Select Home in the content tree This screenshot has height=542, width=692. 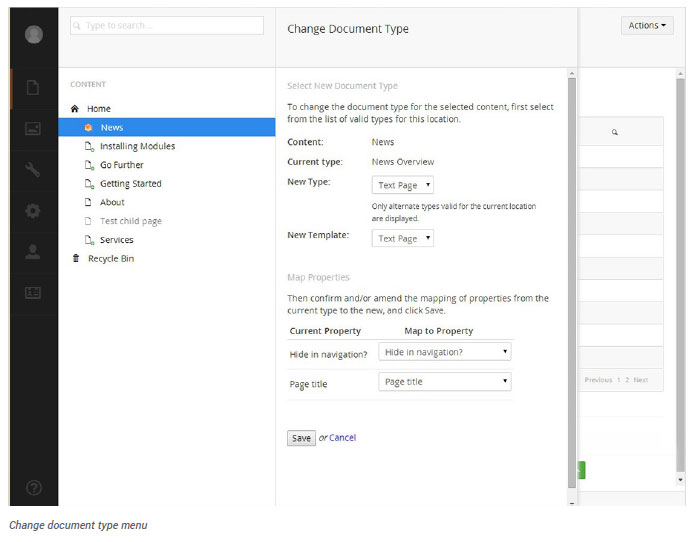tap(99, 109)
